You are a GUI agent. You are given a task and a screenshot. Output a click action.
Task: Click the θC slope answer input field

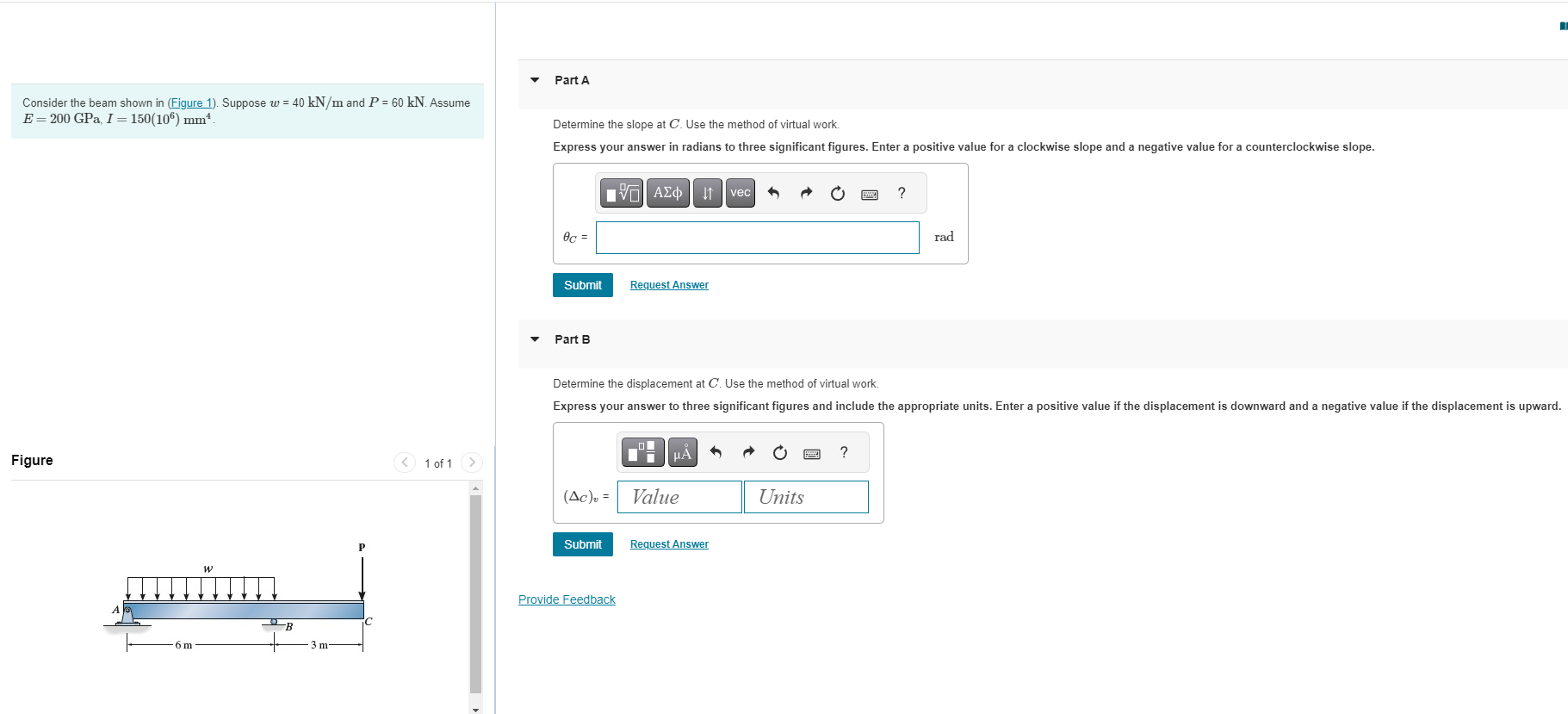[x=758, y=238]
